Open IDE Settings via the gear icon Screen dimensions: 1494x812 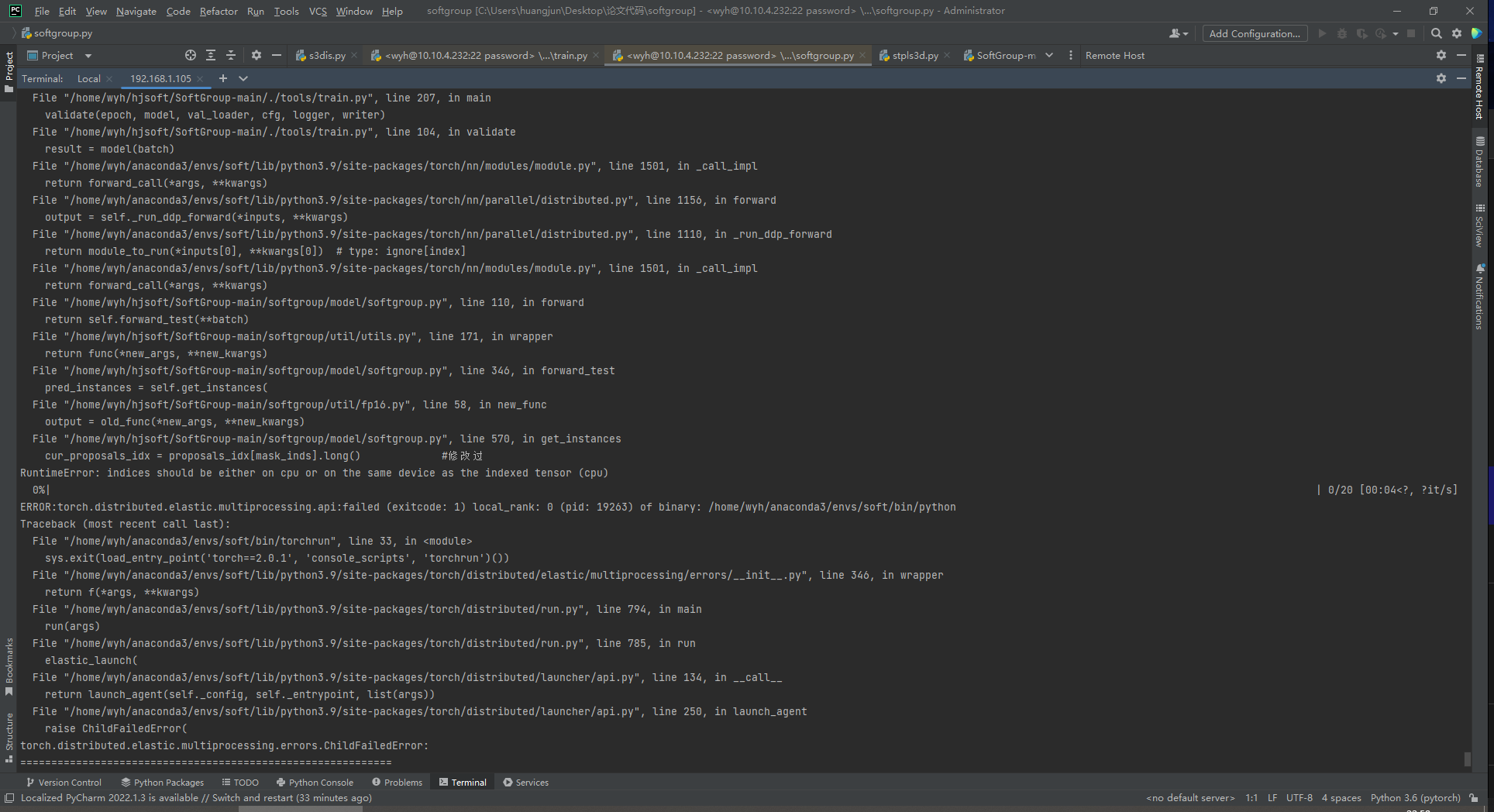coord(1458,33)
